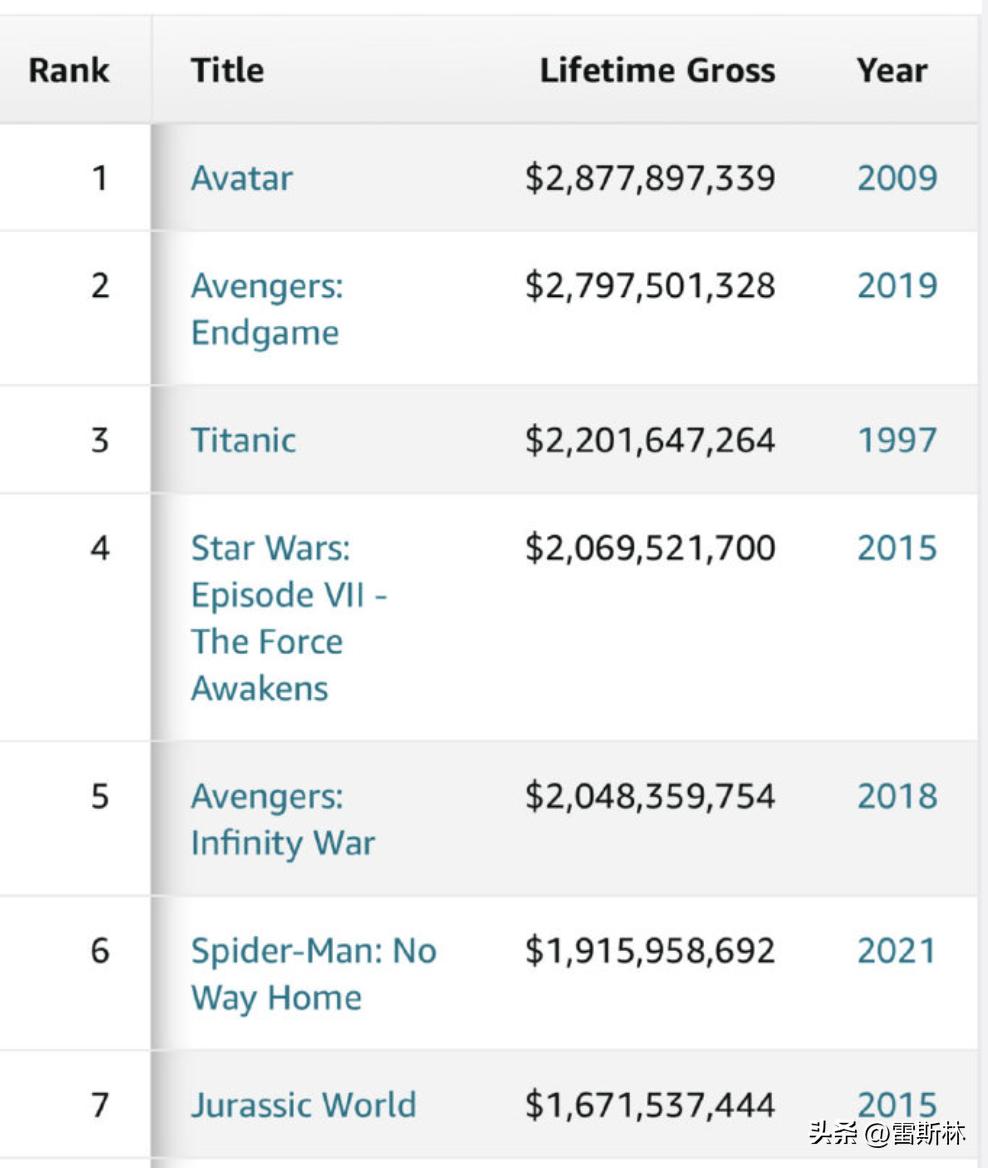Sort by Lifetime Gross column header
Screen dimensions: 988x1168
657,70
